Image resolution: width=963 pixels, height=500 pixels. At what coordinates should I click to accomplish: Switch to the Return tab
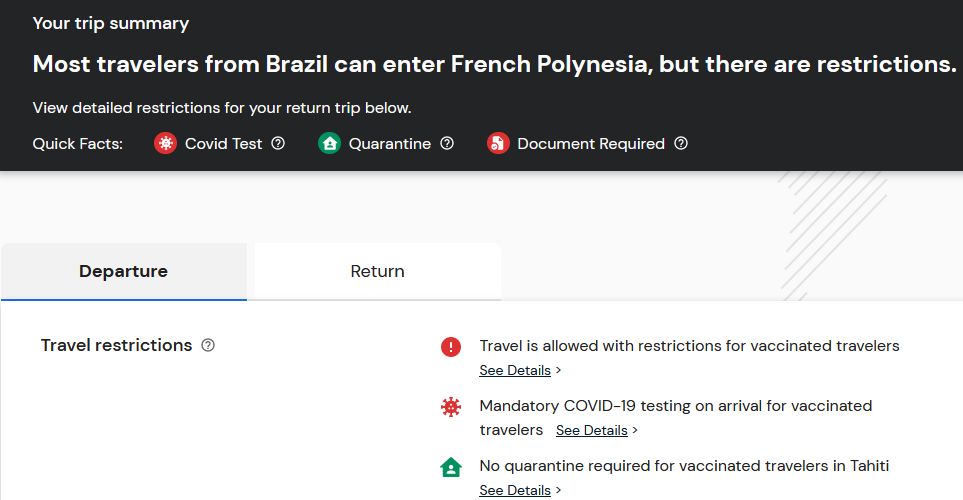pos(377,271)
